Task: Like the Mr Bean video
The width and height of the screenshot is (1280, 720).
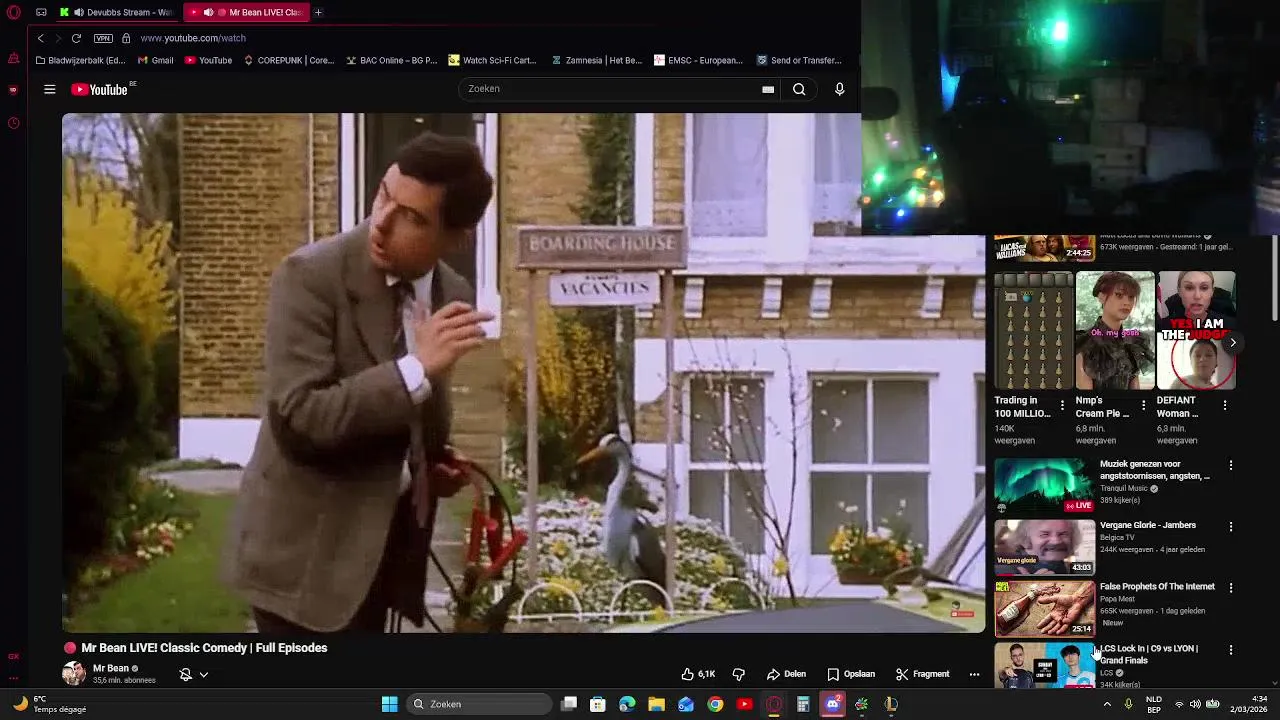Action: 698,674
